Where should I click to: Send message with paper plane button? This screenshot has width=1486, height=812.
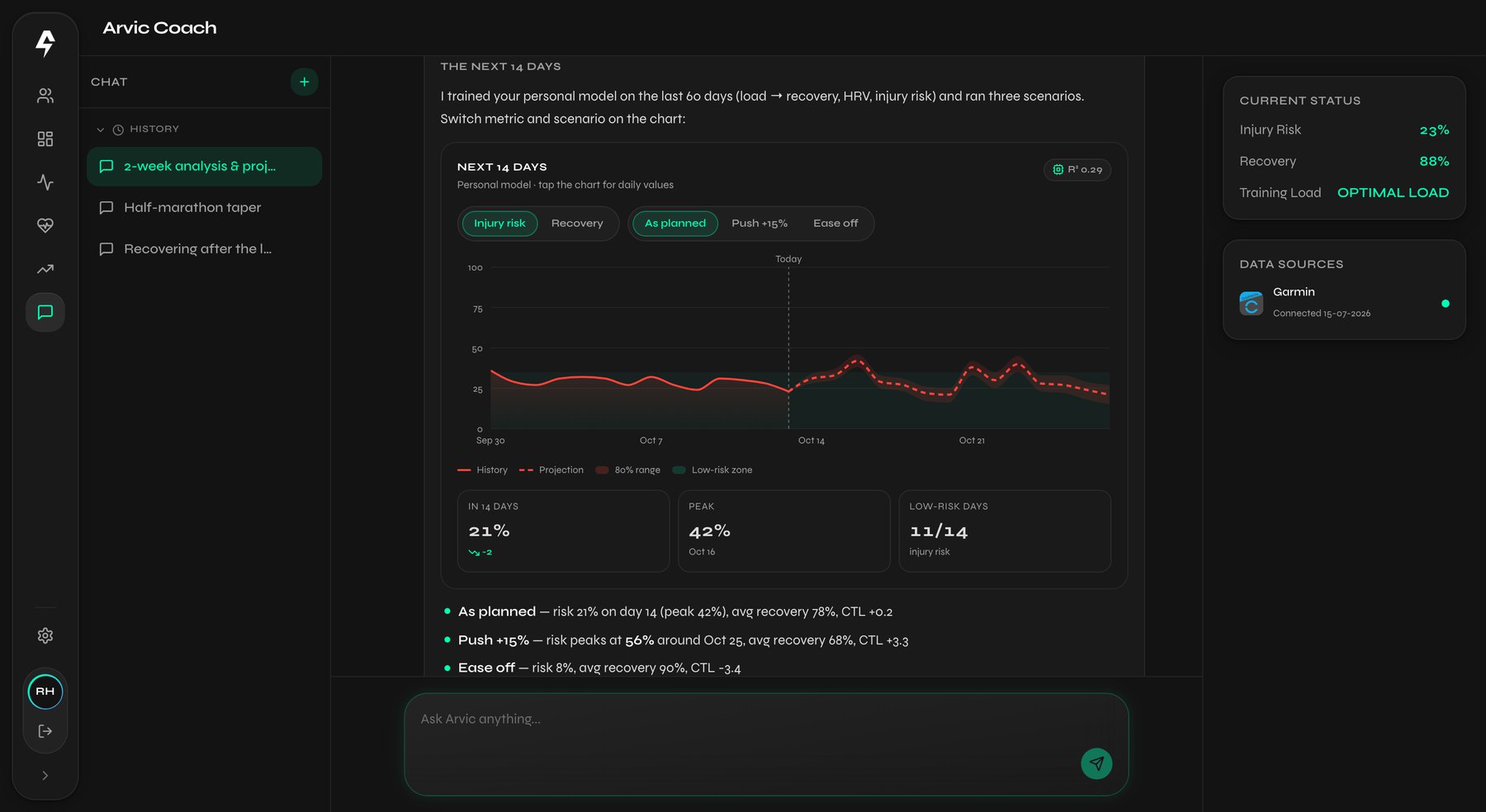coord(1096,763)
